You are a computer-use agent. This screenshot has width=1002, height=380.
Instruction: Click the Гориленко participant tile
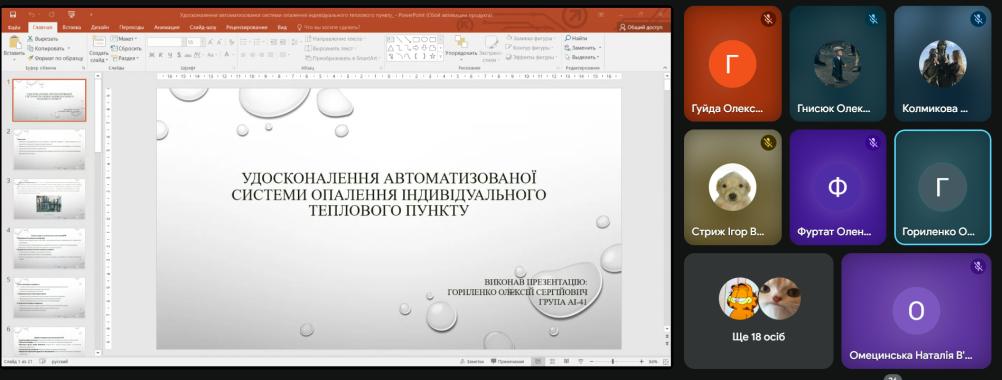pyautogui.click(x=944, y=187)
